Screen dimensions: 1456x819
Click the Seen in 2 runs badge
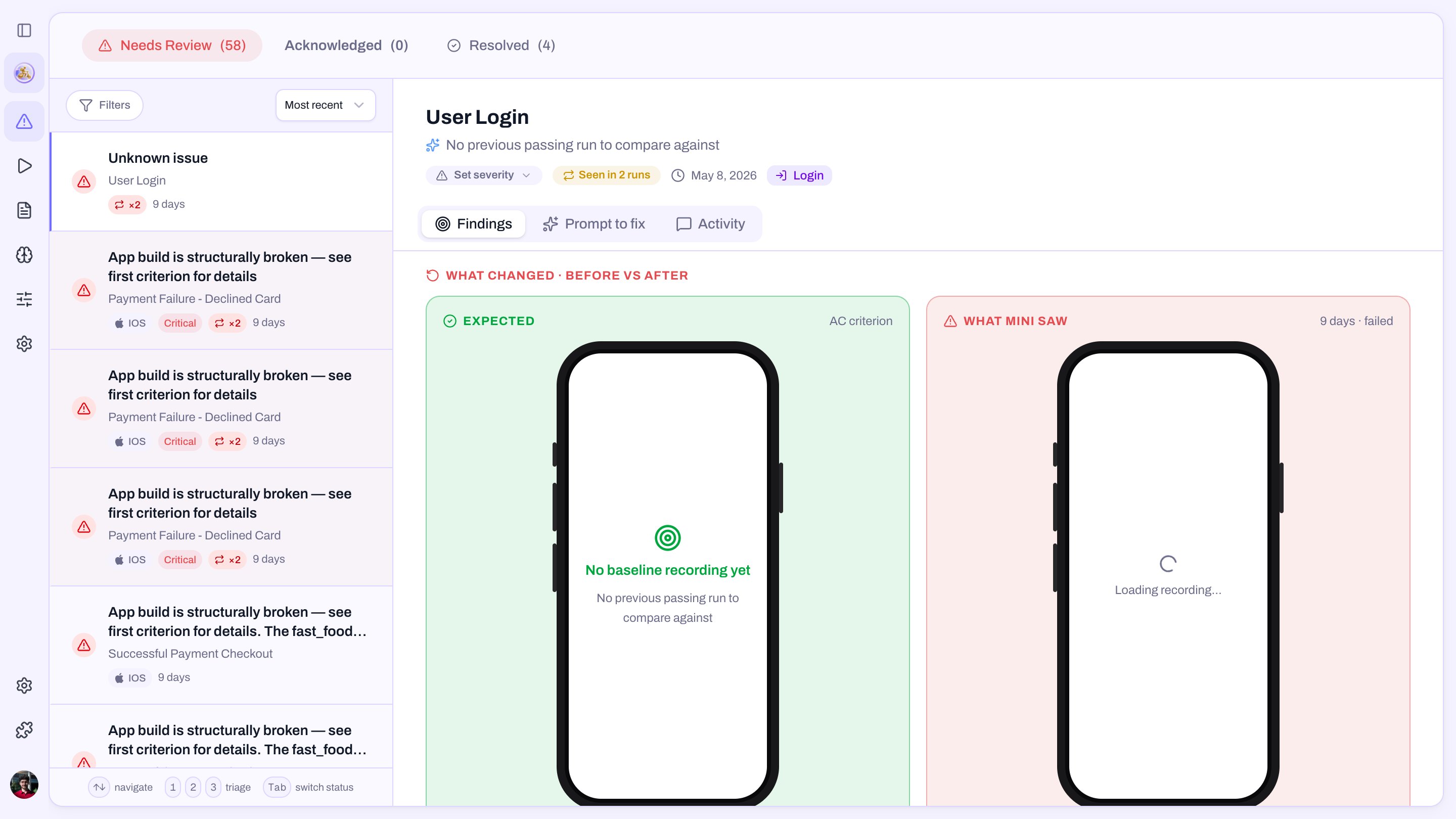607,175
